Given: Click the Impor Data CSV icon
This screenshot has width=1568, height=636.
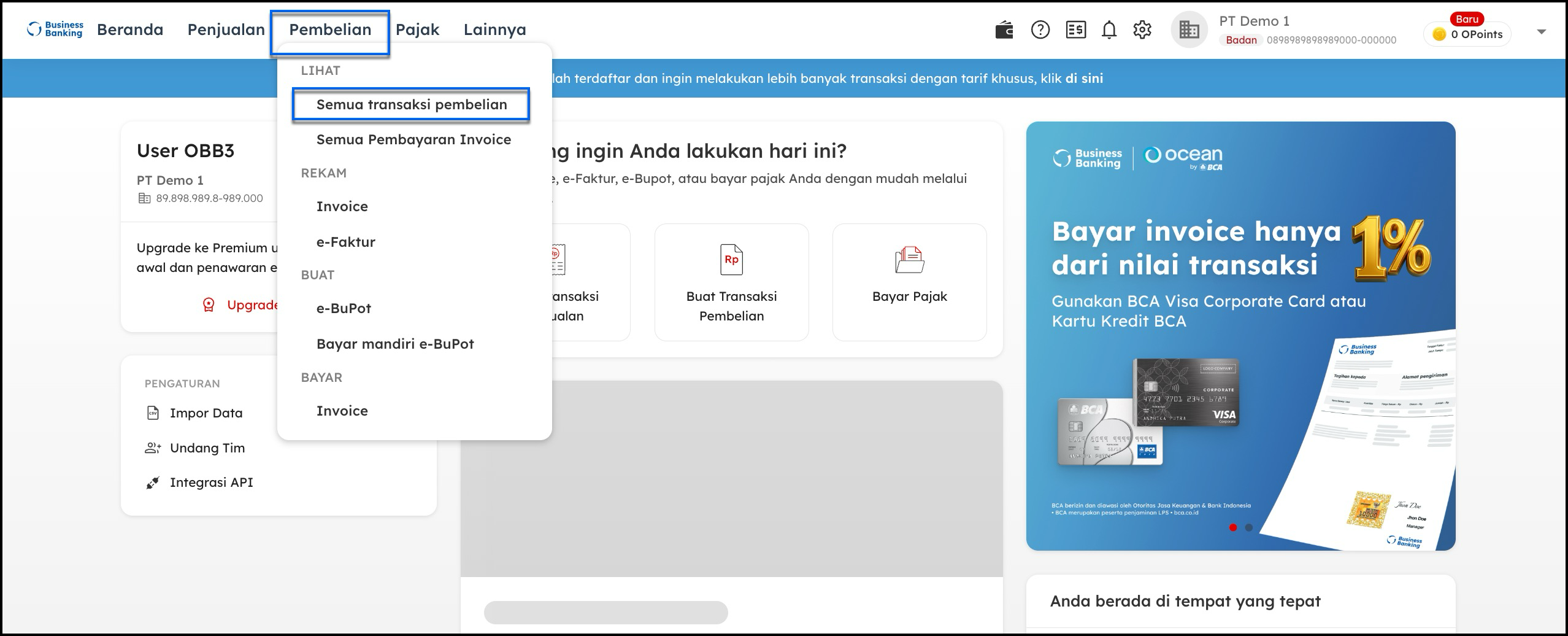Looking at the screenshot, I should click(153, 413).
